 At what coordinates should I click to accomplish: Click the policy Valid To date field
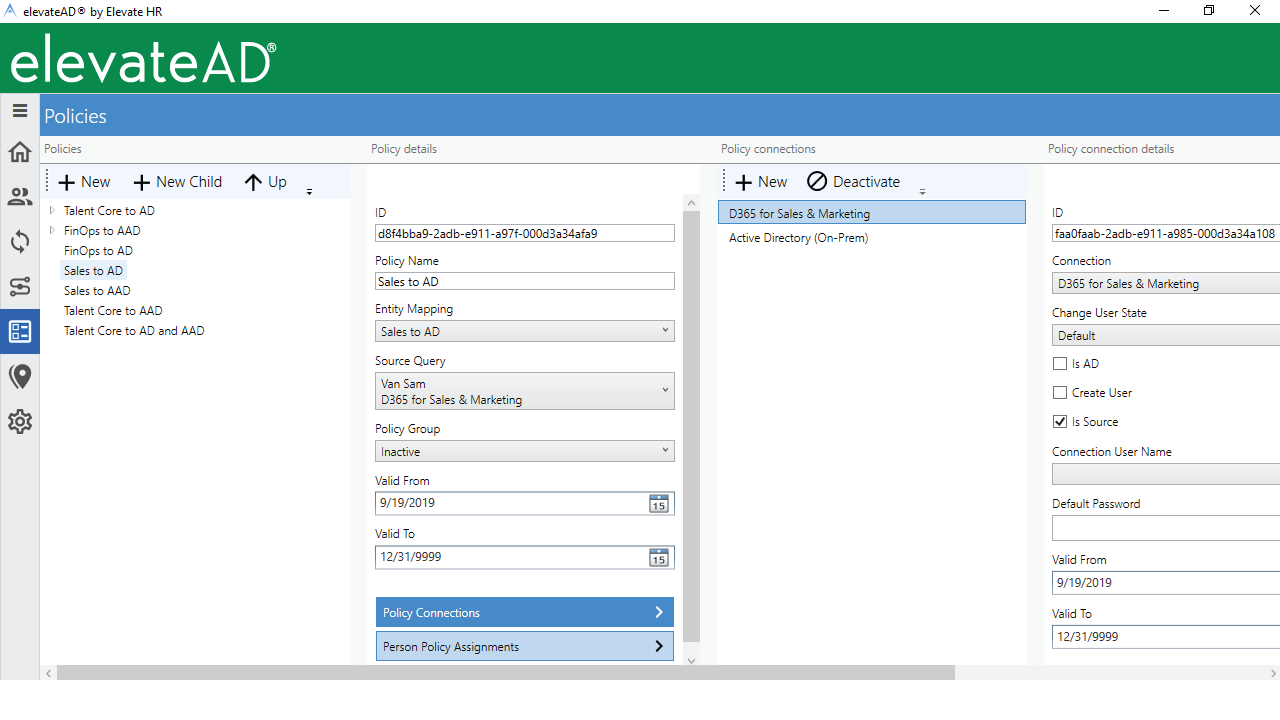pos(510,556)
